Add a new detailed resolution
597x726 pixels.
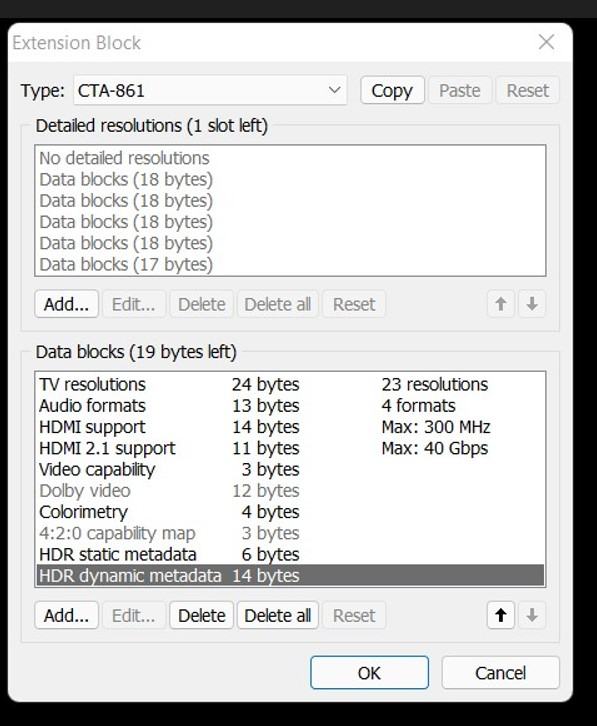click(66, 304)
